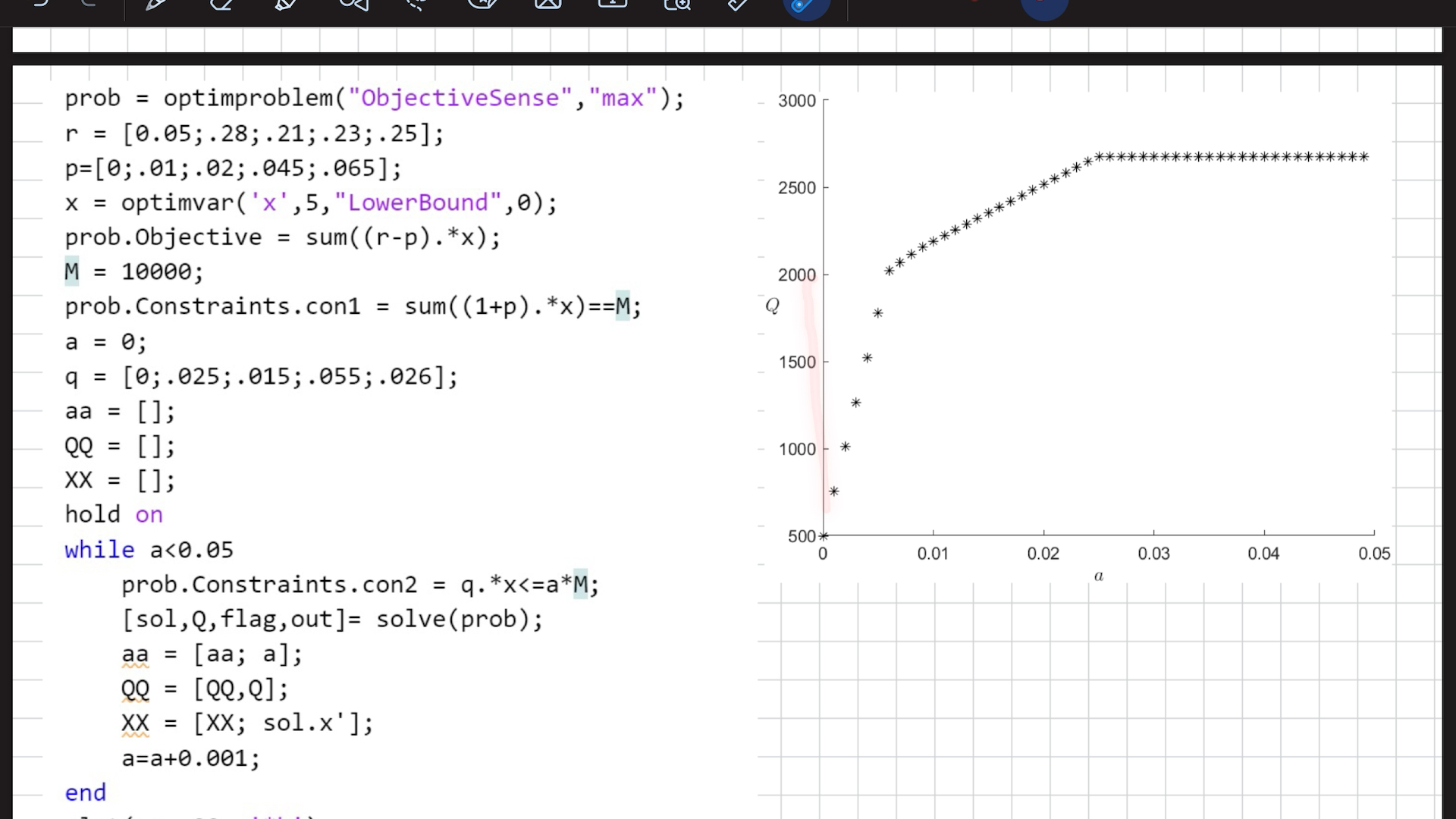Viewport: 1456px width, 819px height.
Task: Click the line defining vector r
Action: coord(254,134)
